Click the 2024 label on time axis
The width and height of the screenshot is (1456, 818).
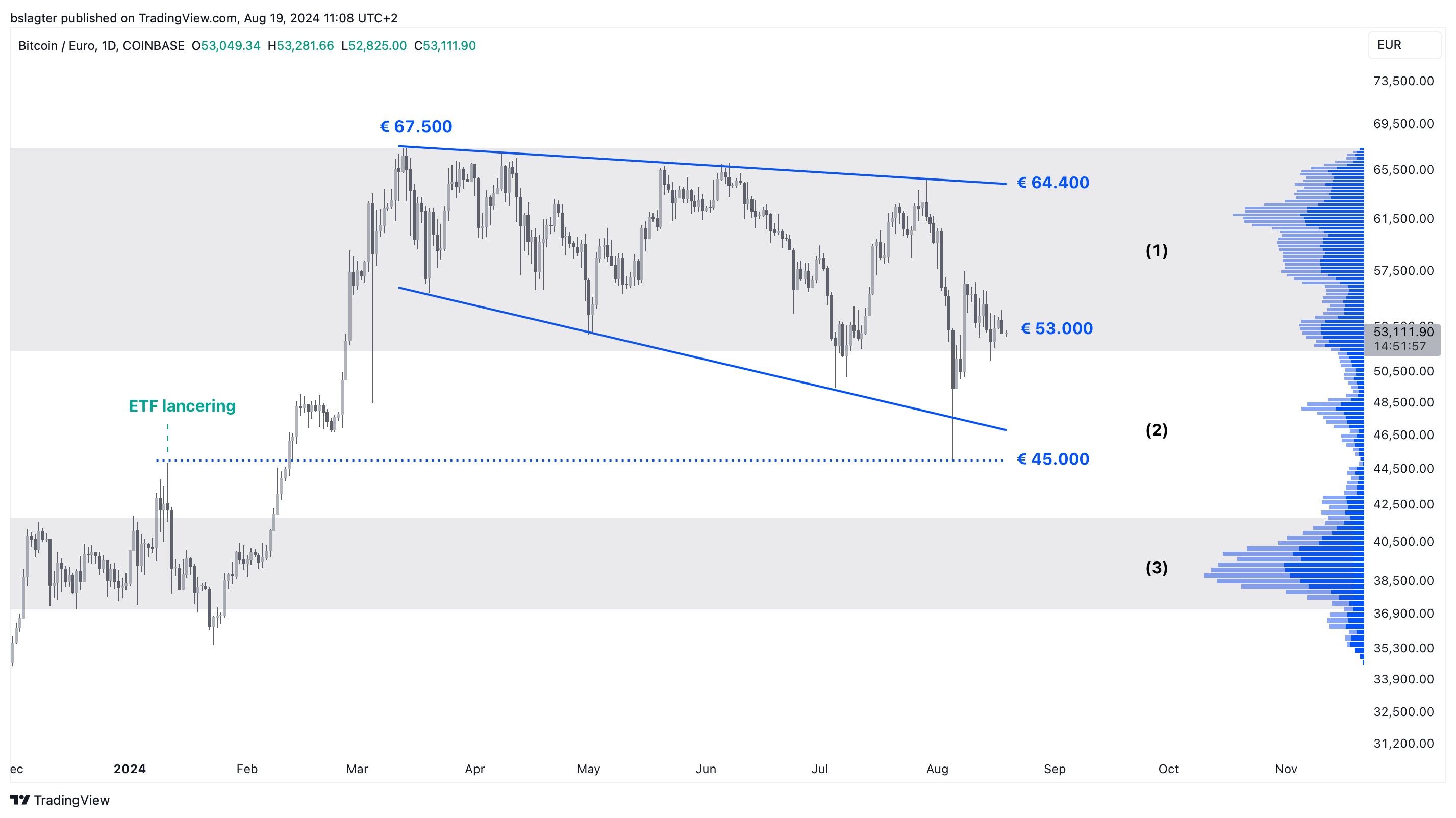[x=130, y=769]
